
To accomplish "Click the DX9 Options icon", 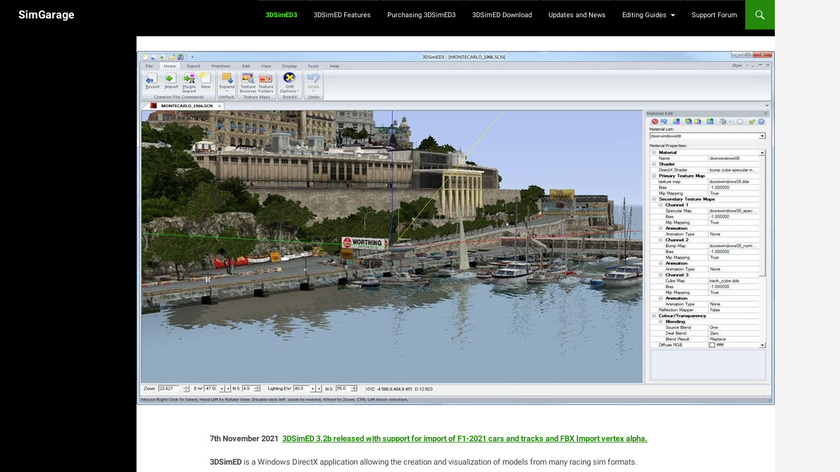I will (290, 79).
